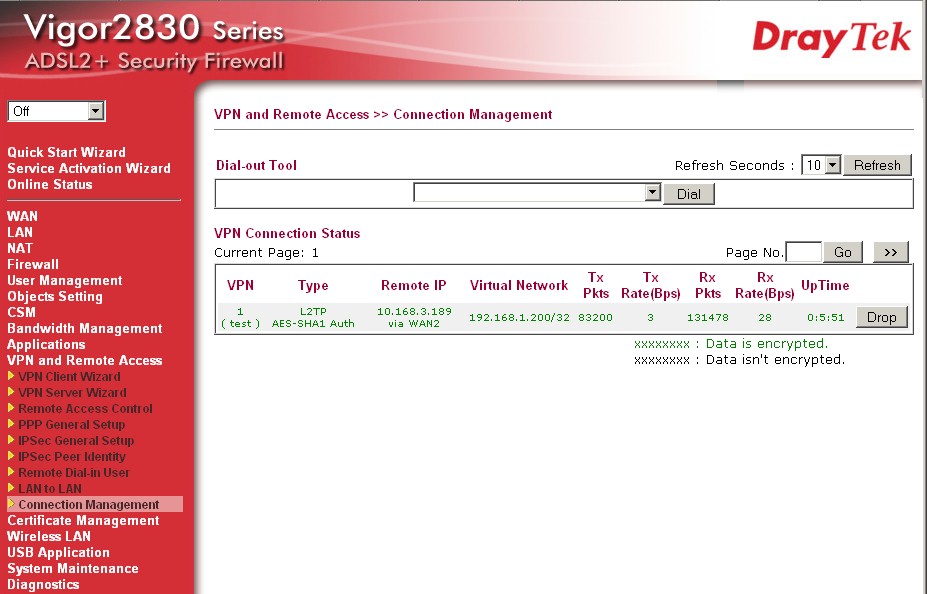
Task: Click the Tx Rate value 3
Action: (650, 317)
